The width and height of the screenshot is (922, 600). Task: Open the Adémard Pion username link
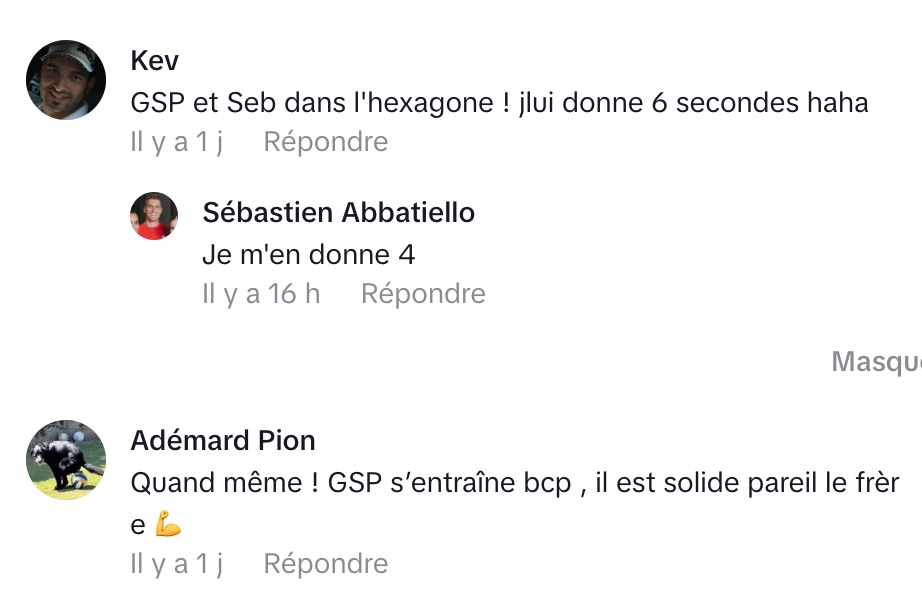pos(223,440)
